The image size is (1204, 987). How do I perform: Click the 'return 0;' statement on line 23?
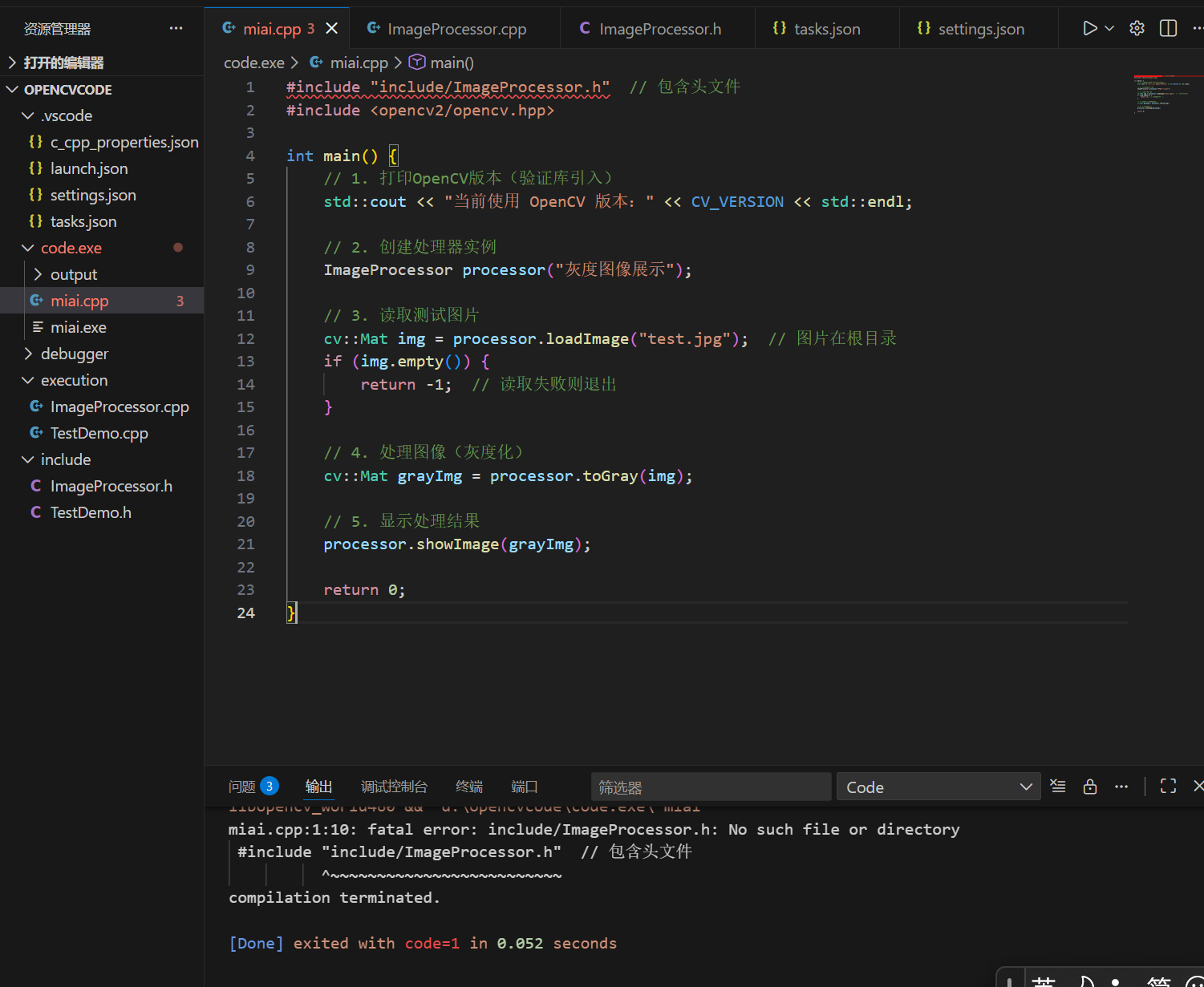coord(364,589)
